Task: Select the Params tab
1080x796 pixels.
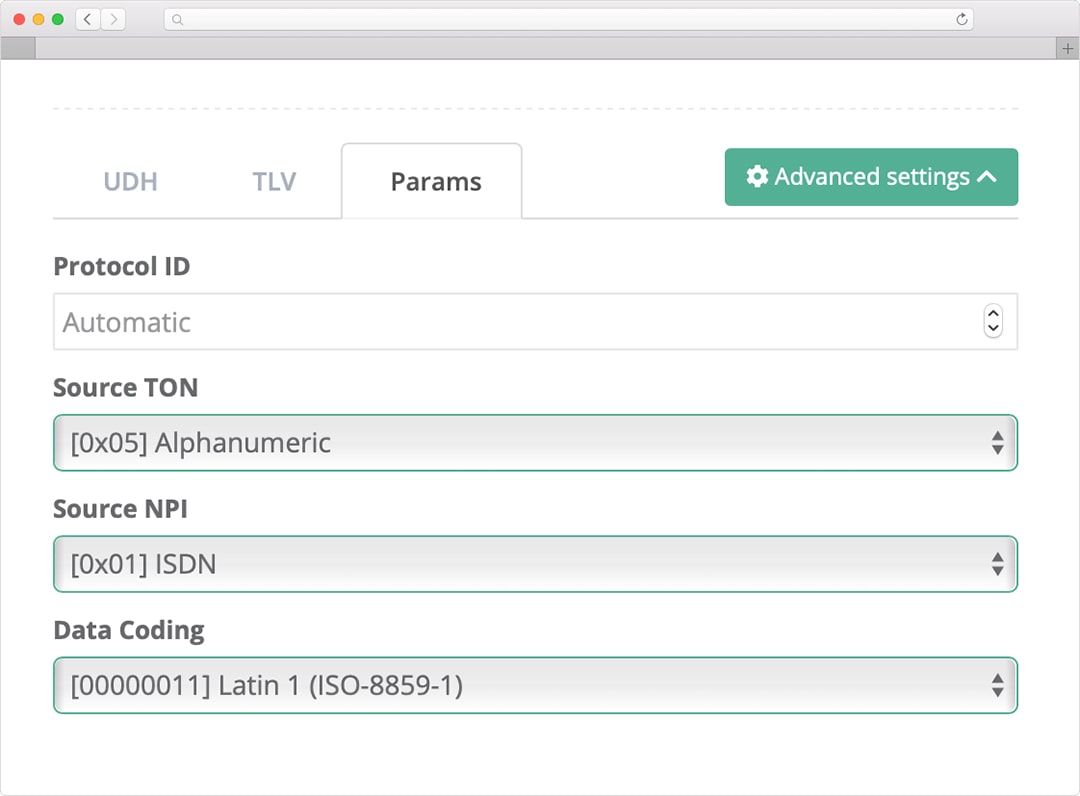Action: tap(432, 181)
